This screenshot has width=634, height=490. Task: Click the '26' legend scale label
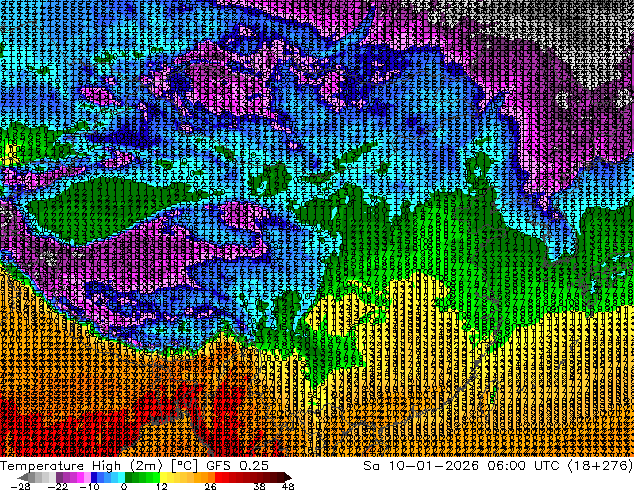tap(210, 486)
